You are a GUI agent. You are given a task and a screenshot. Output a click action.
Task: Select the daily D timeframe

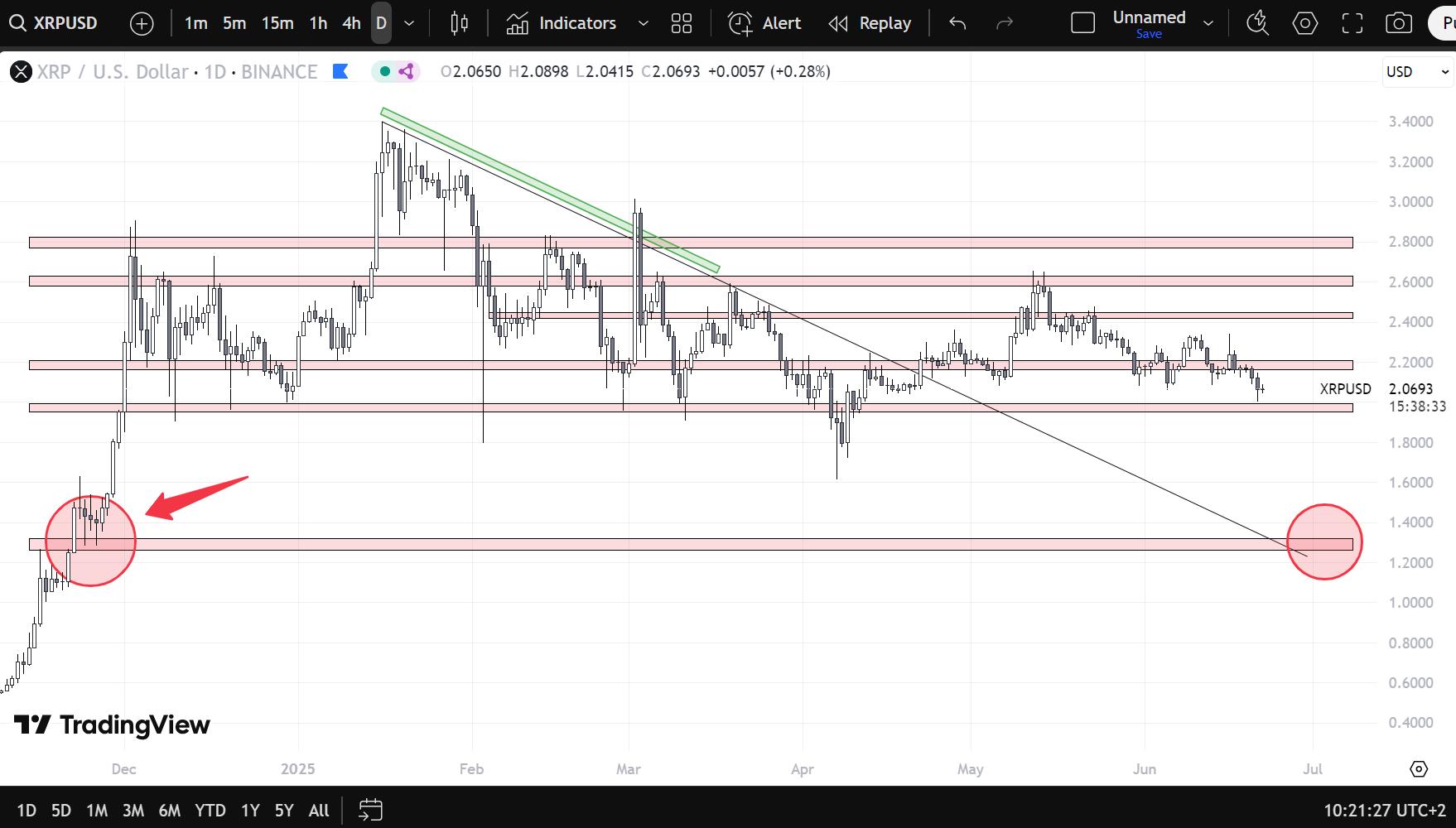[x=381, y=23]
